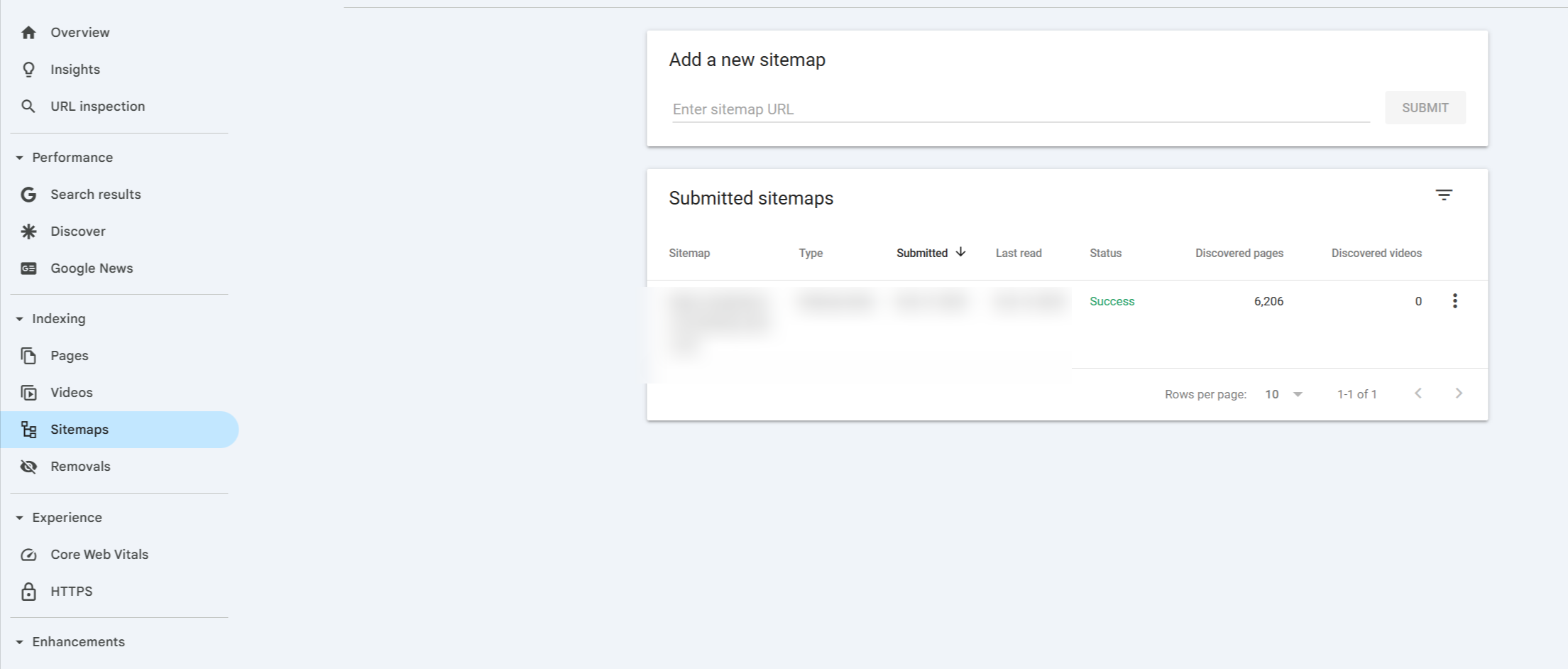
Task: Click the Overview home icon
Action: point(28,32)
